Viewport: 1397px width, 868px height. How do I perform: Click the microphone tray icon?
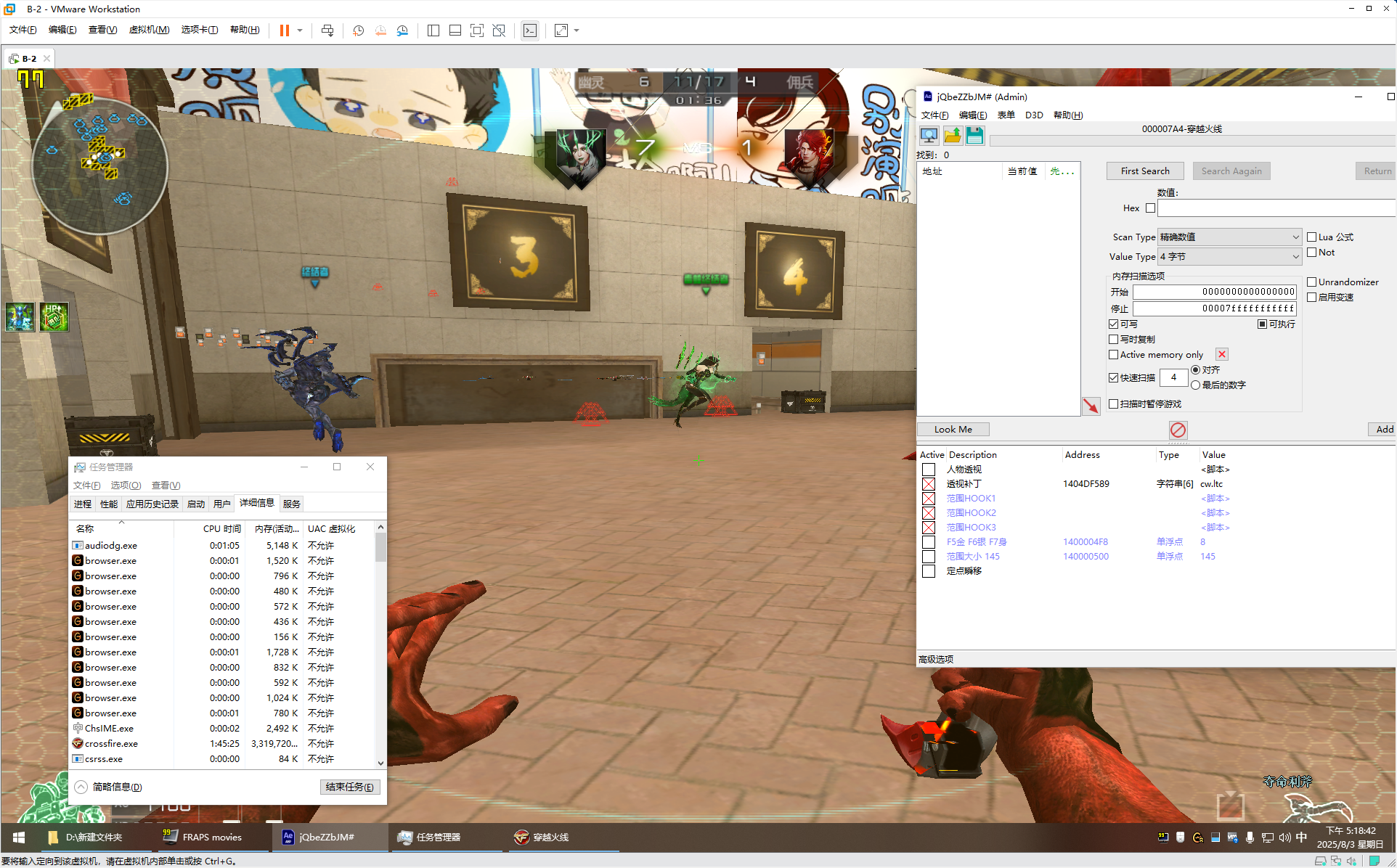tap(1250, 838)
